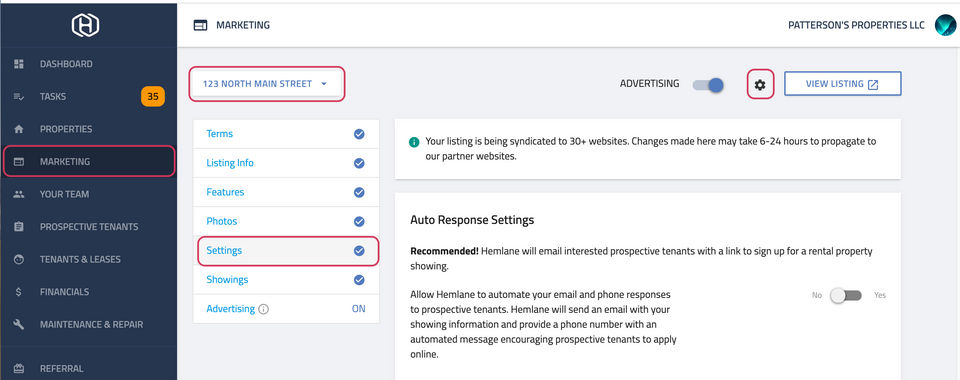Click the green info icon in syndication notice
Image resolution: width=960 pixels, height=380 pixels.
click(414, 142)
